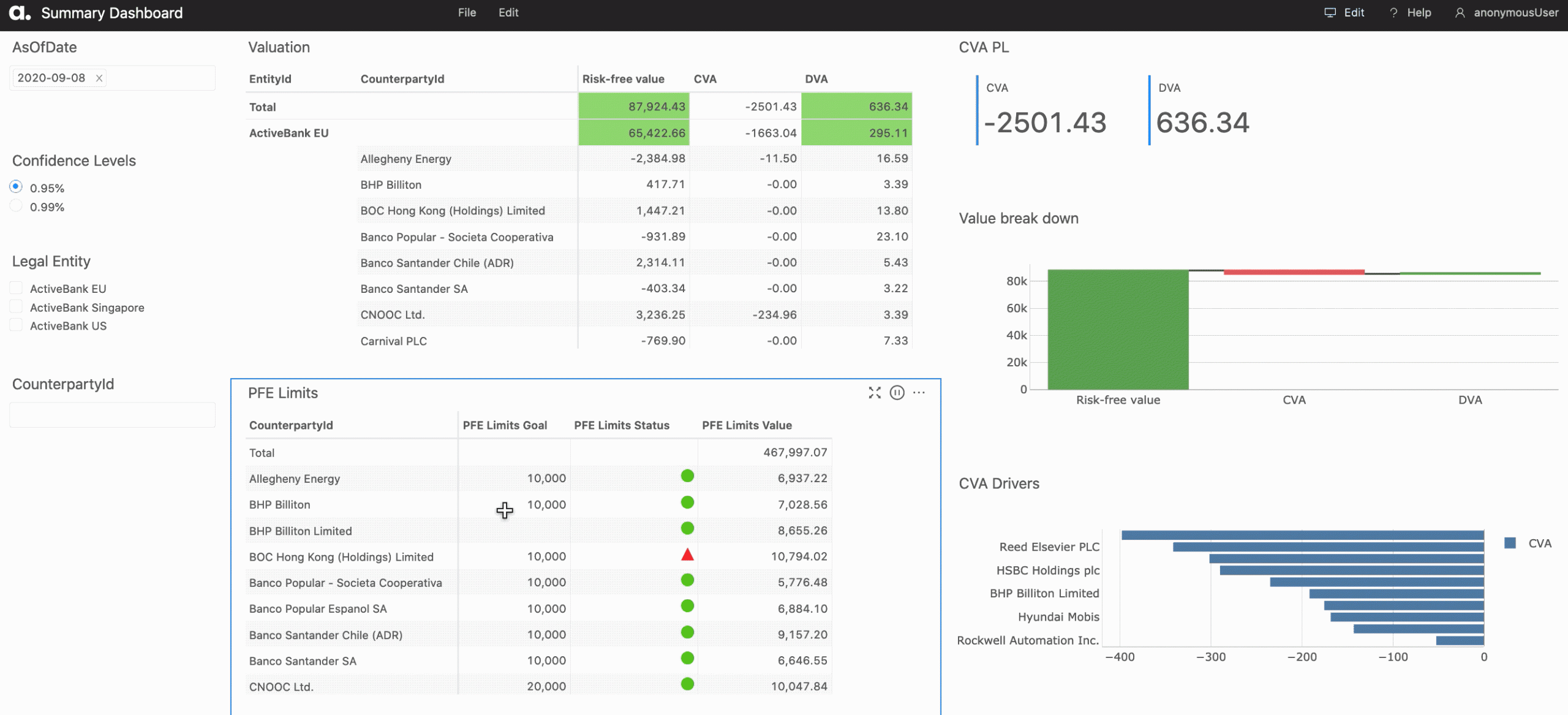This screenshot has height=715, width=1568.
Task: Click the EntityId column header
Action: tap(270, 79)
